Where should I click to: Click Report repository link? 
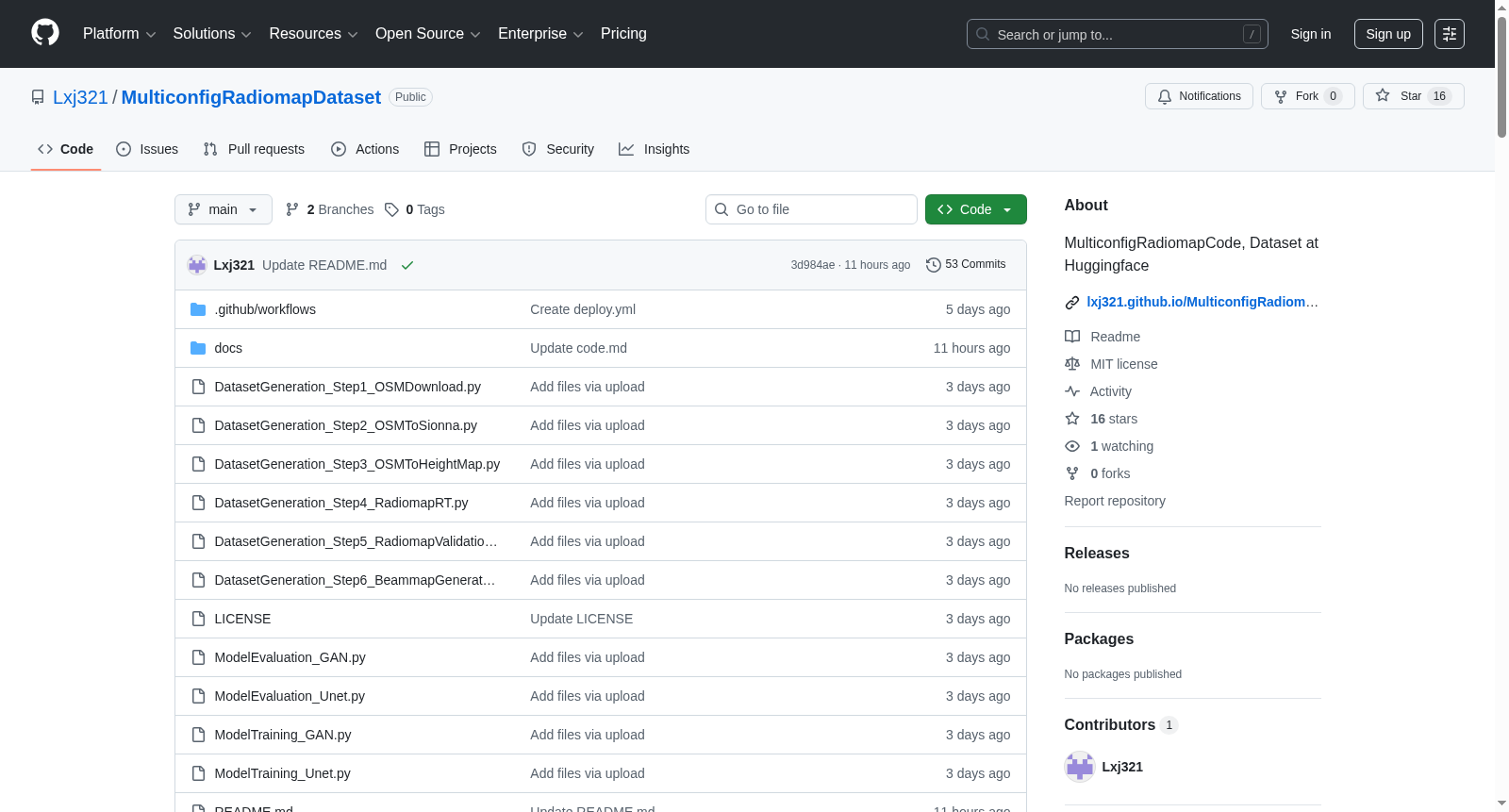pos(1115,501)
